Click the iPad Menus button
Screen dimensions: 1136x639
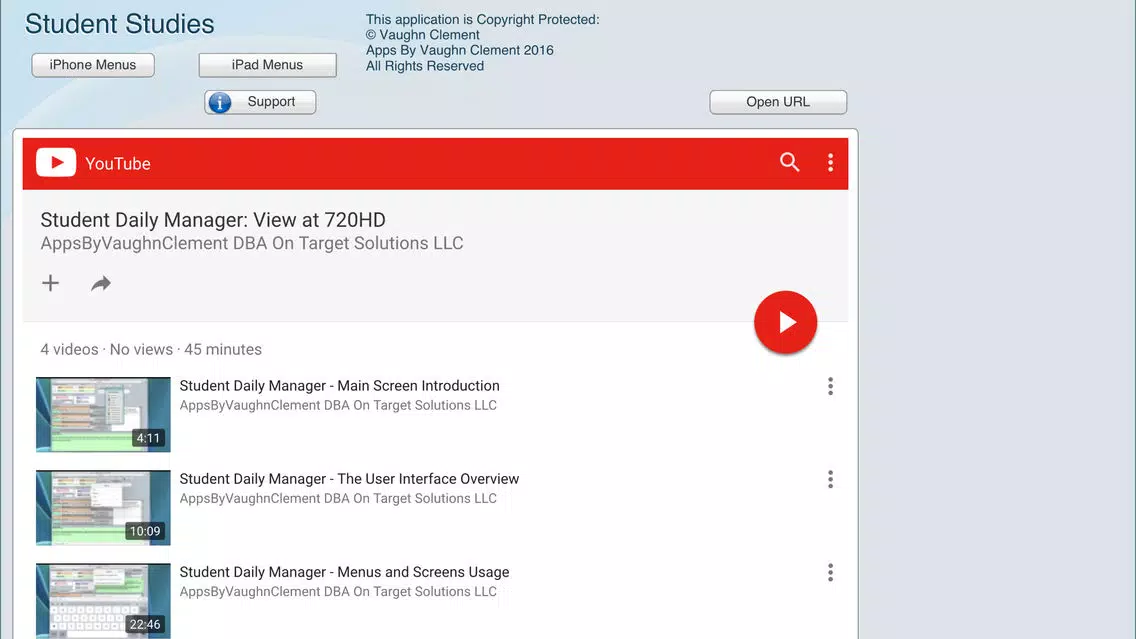(x=267, y=64)
